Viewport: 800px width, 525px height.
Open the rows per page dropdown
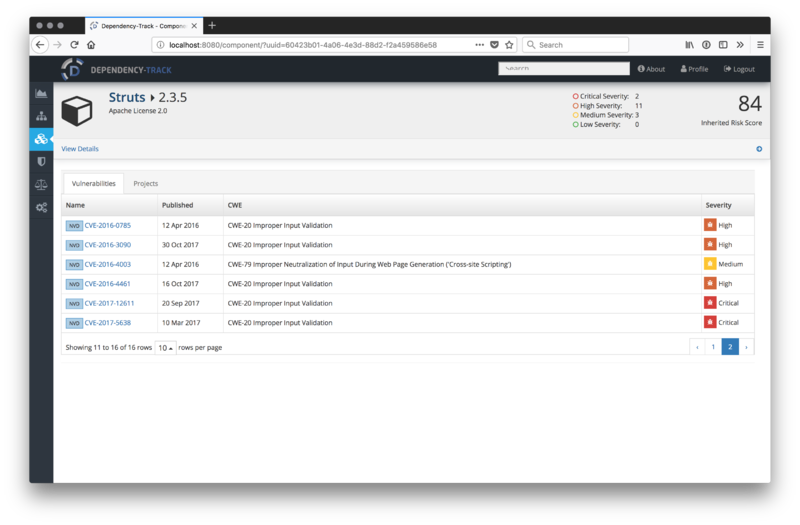(165, 347)
